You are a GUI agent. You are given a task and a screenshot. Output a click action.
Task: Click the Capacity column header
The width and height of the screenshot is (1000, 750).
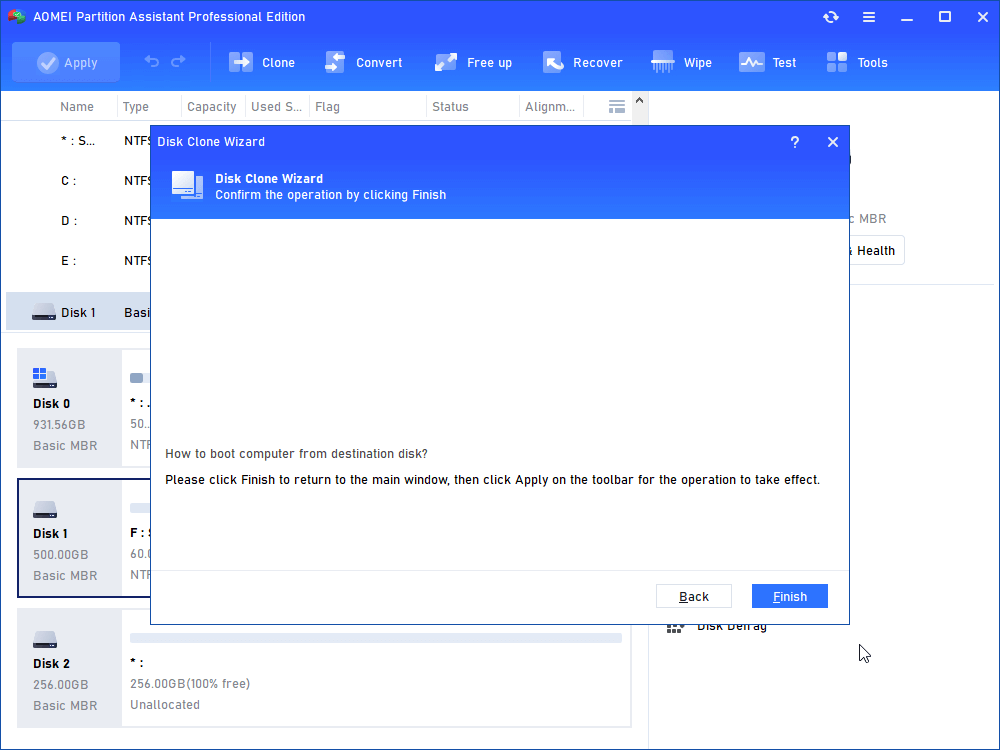pyautogui.click(x=212, y=107)
